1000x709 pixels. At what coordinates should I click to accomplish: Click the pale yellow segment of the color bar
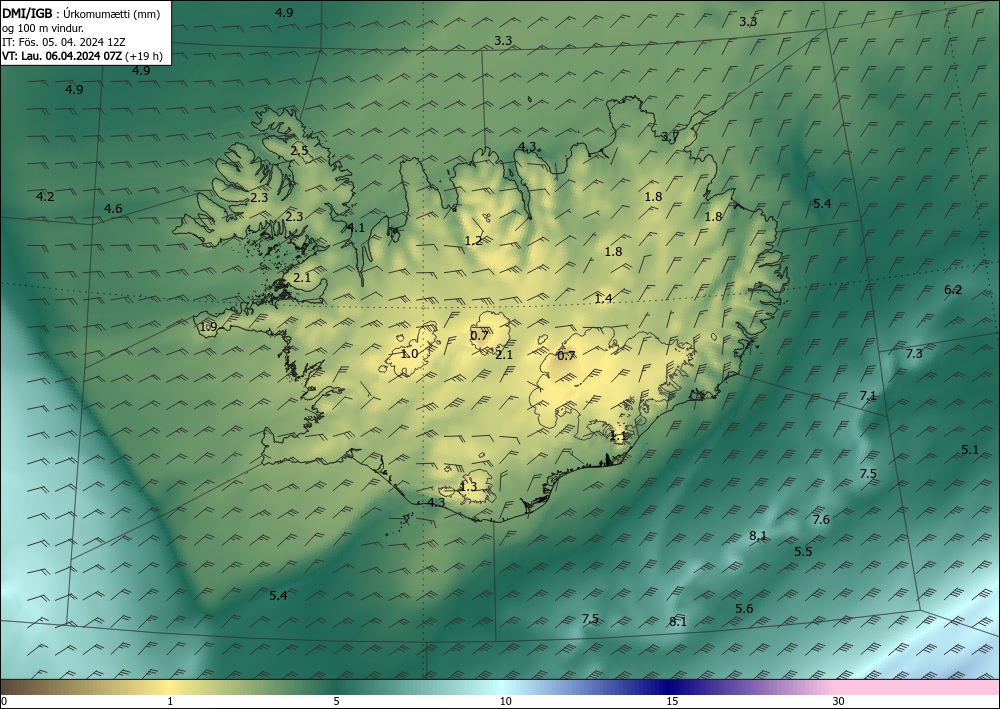tap(169, 687)
